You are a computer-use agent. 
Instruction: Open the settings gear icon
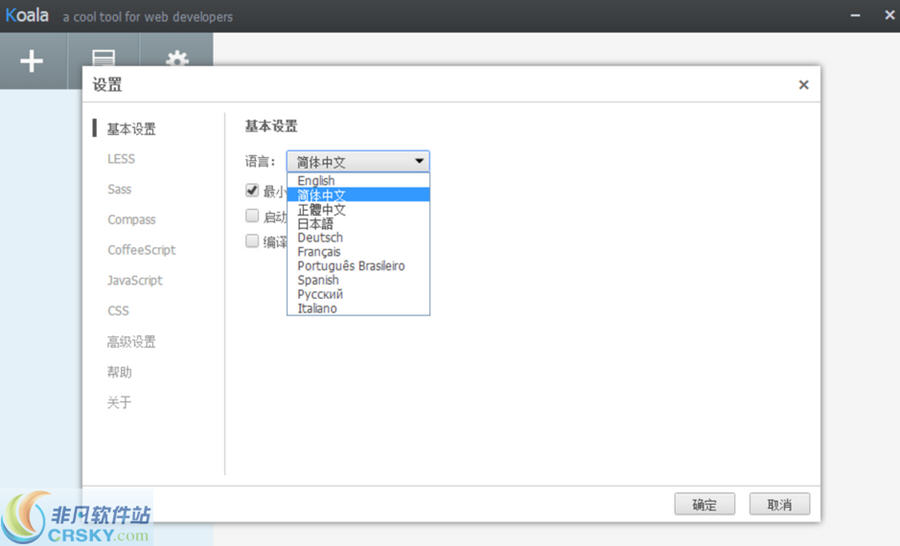pos(177,58)
